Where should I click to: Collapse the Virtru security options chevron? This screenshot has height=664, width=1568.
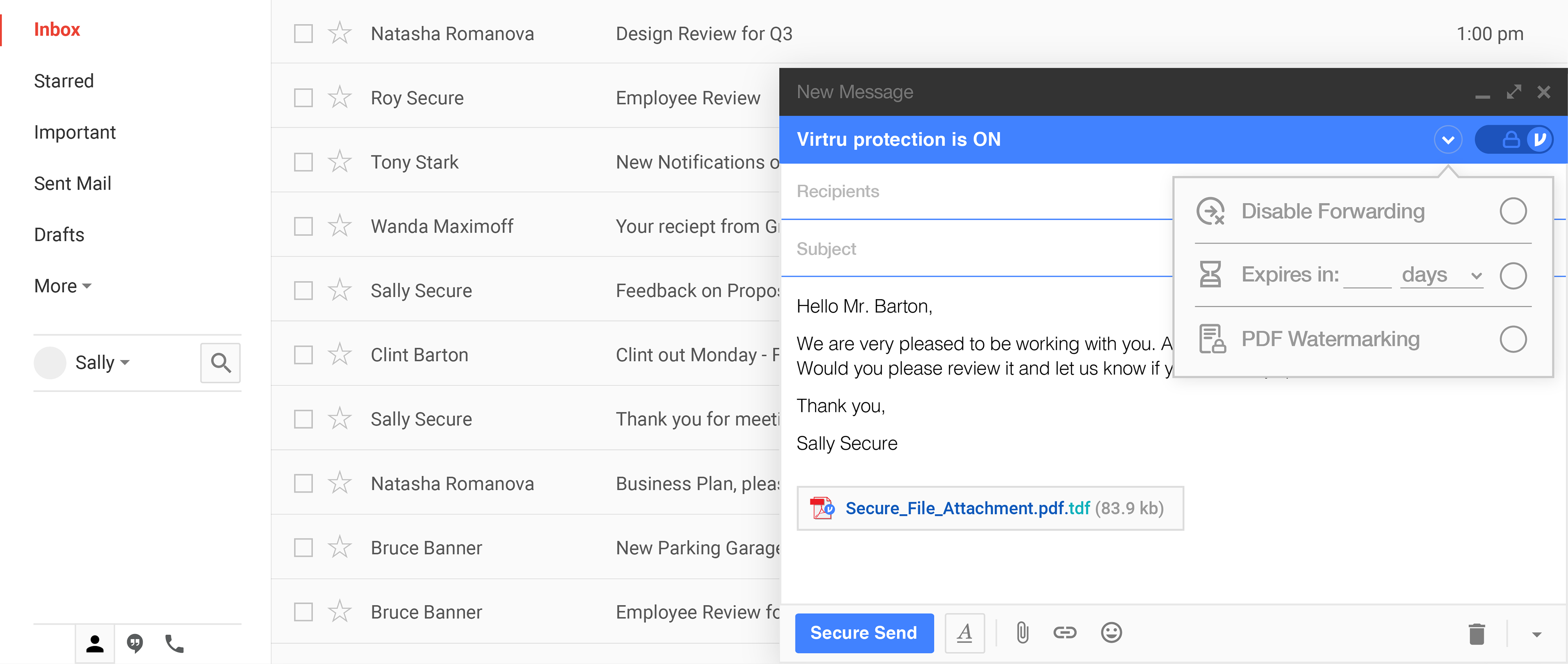(x=1448, y=140)
